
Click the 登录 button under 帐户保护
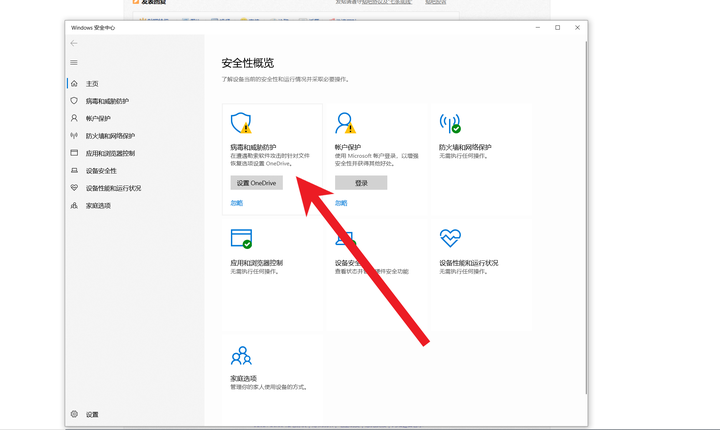361,183
